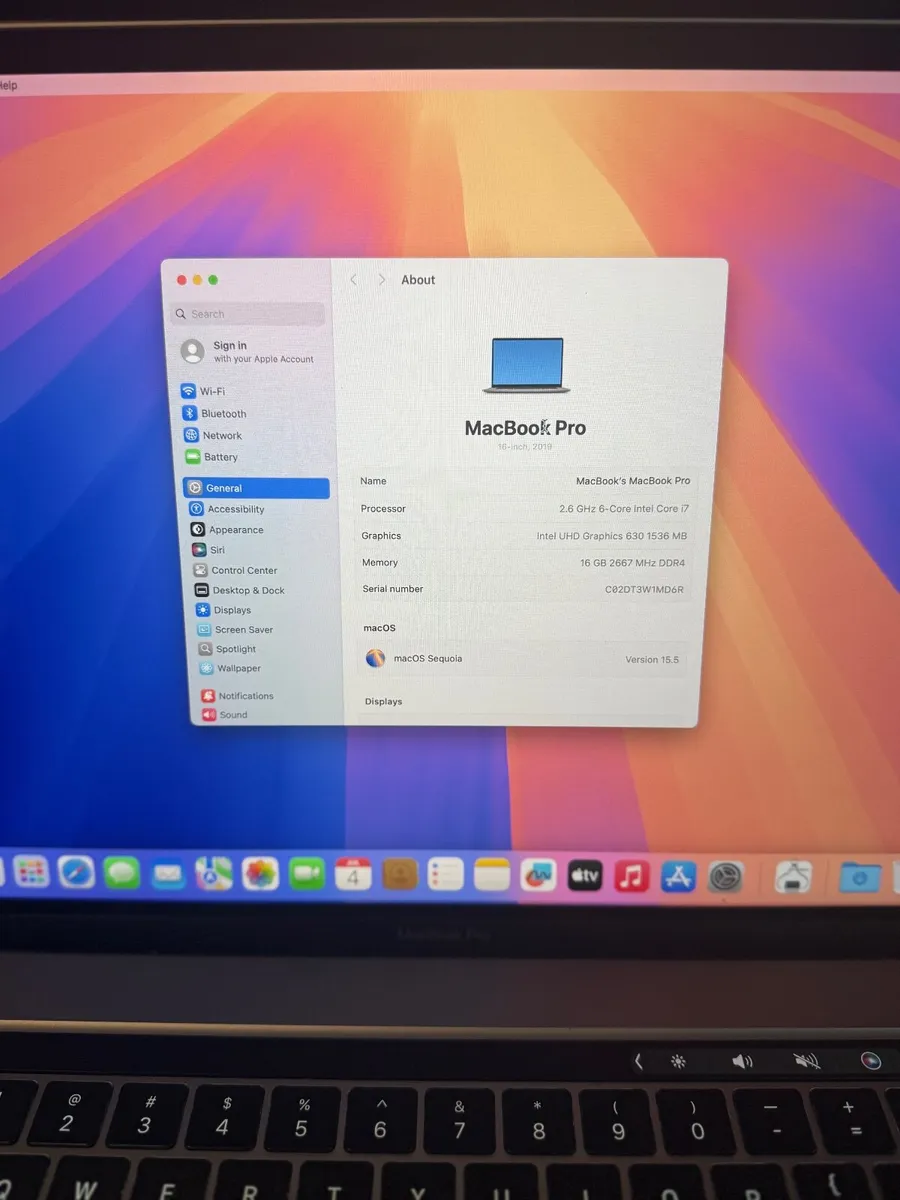This screenshot has height=1200, width=900.
Task: Open Wallpaper settings
Action: pyautogui.click(x=238, y=668)
